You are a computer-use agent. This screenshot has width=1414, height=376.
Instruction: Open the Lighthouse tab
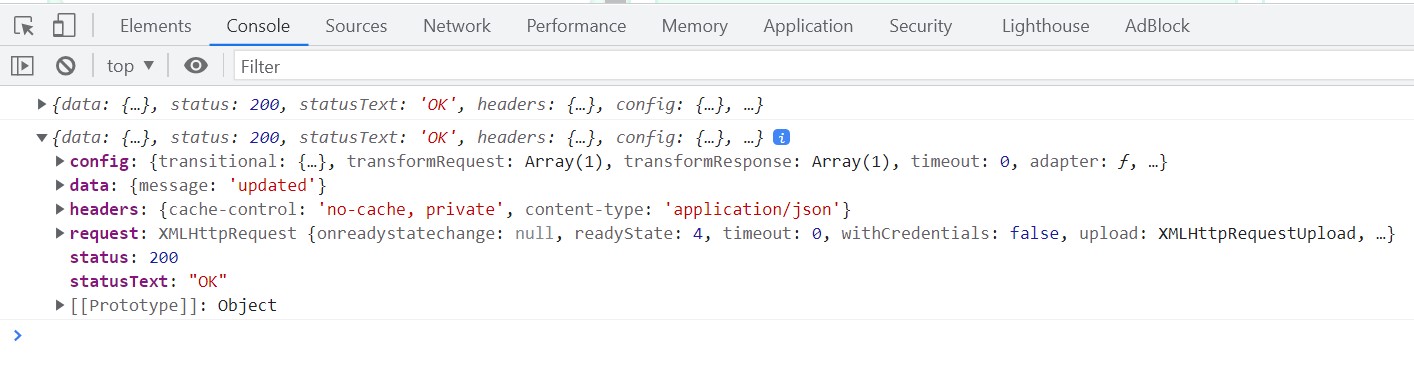pos(1045,26)
